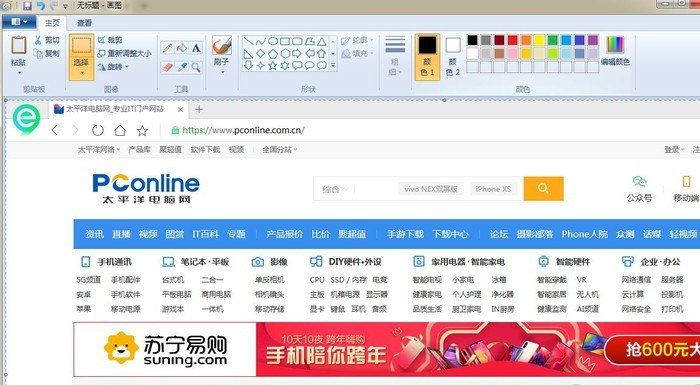Viewport: 700px width, 385px height.
Task: Click the 裁剪 crop button
Action: pos(110,40)
